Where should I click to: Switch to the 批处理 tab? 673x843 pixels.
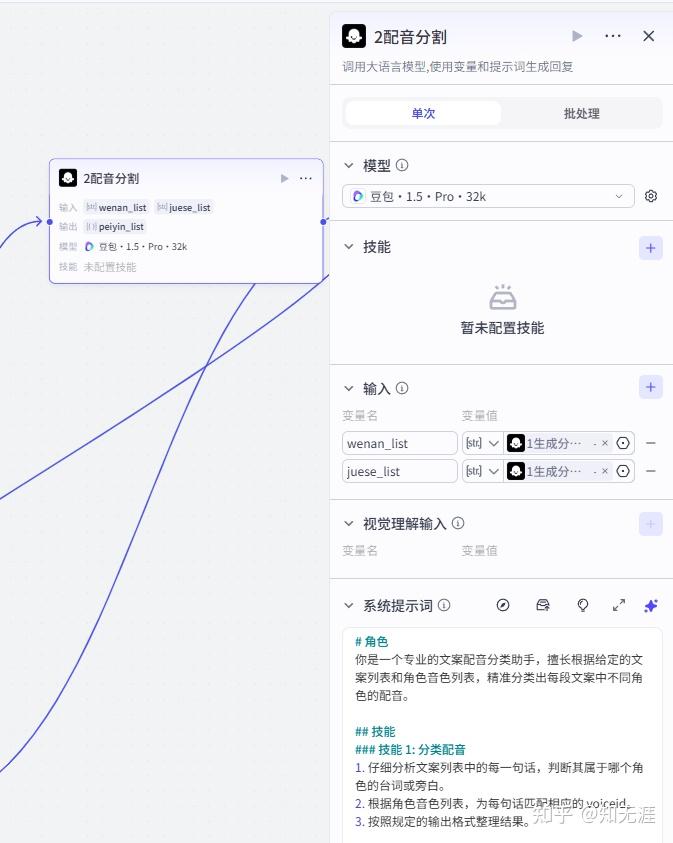point(581,113)
